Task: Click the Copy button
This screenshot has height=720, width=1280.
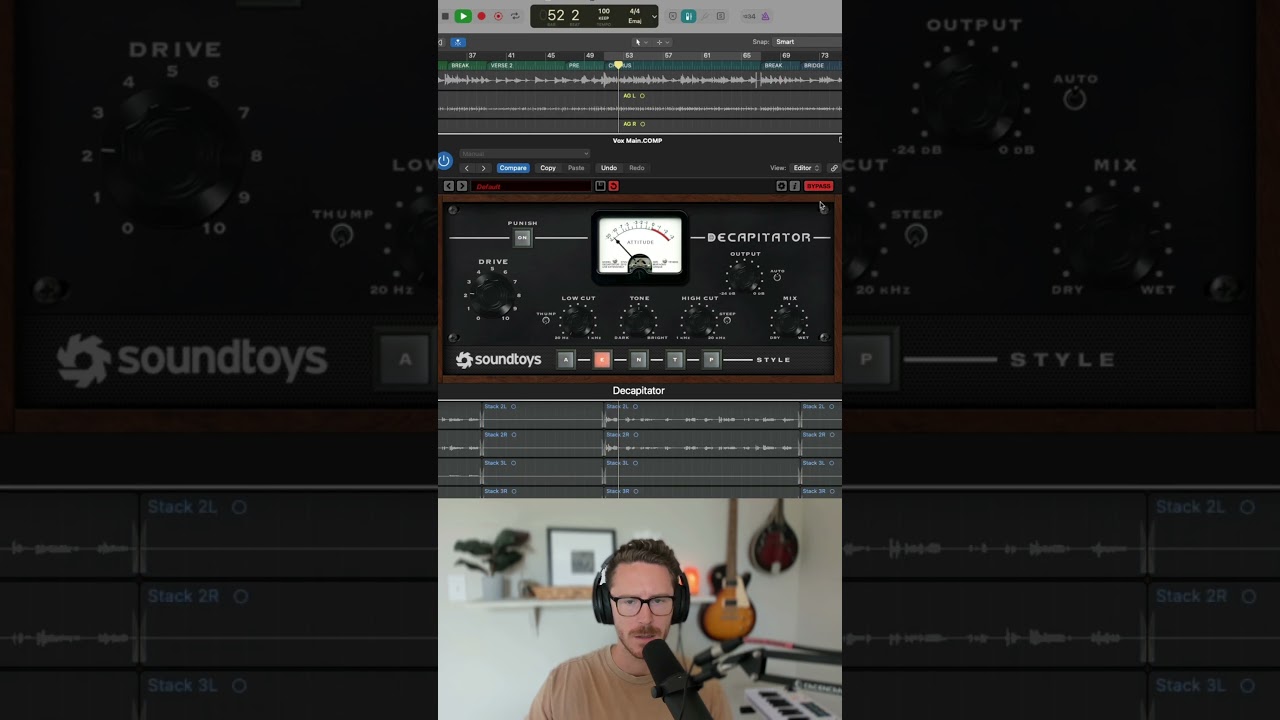Action: 548,168
